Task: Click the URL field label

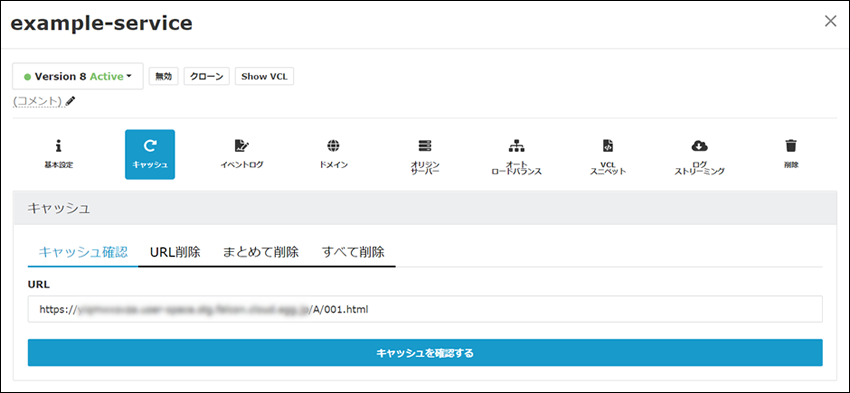Action: point(39,284)
